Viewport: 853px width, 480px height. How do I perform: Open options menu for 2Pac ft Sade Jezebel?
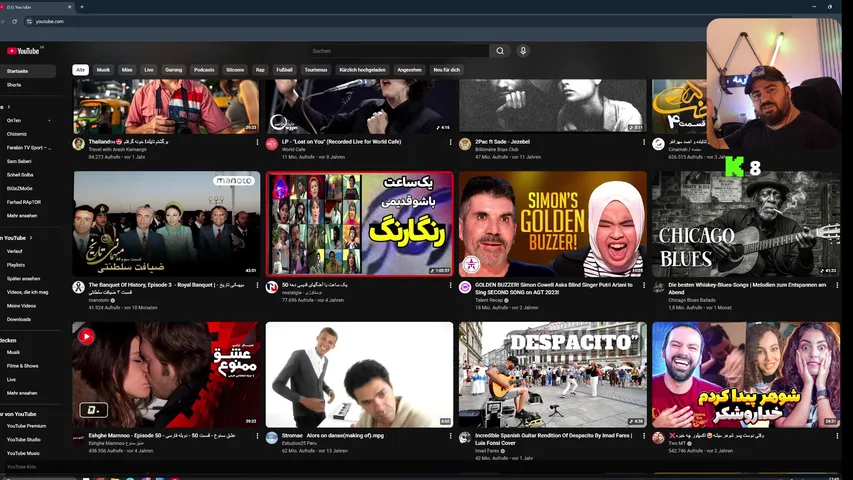(644, 142)
